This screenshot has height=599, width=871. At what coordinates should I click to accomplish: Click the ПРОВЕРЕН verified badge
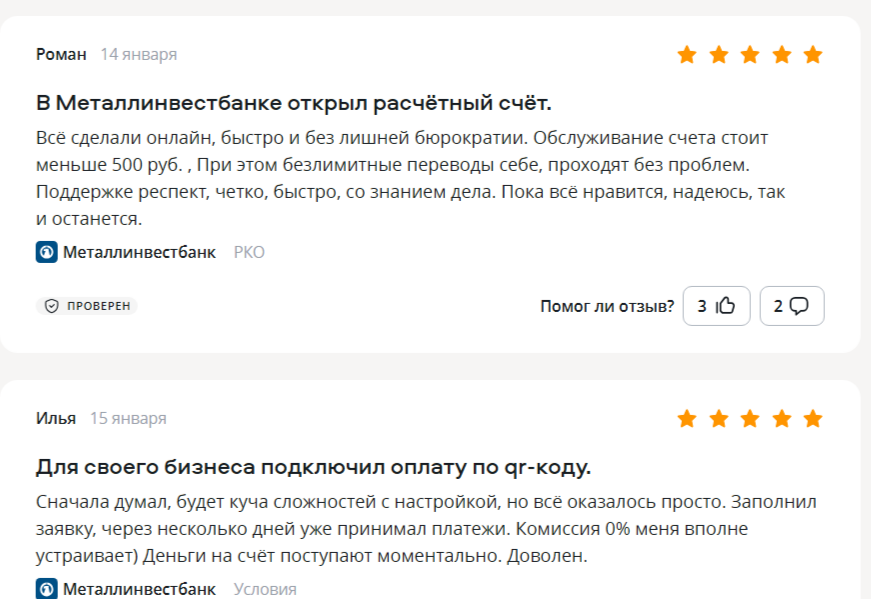[x=87, y=306]
